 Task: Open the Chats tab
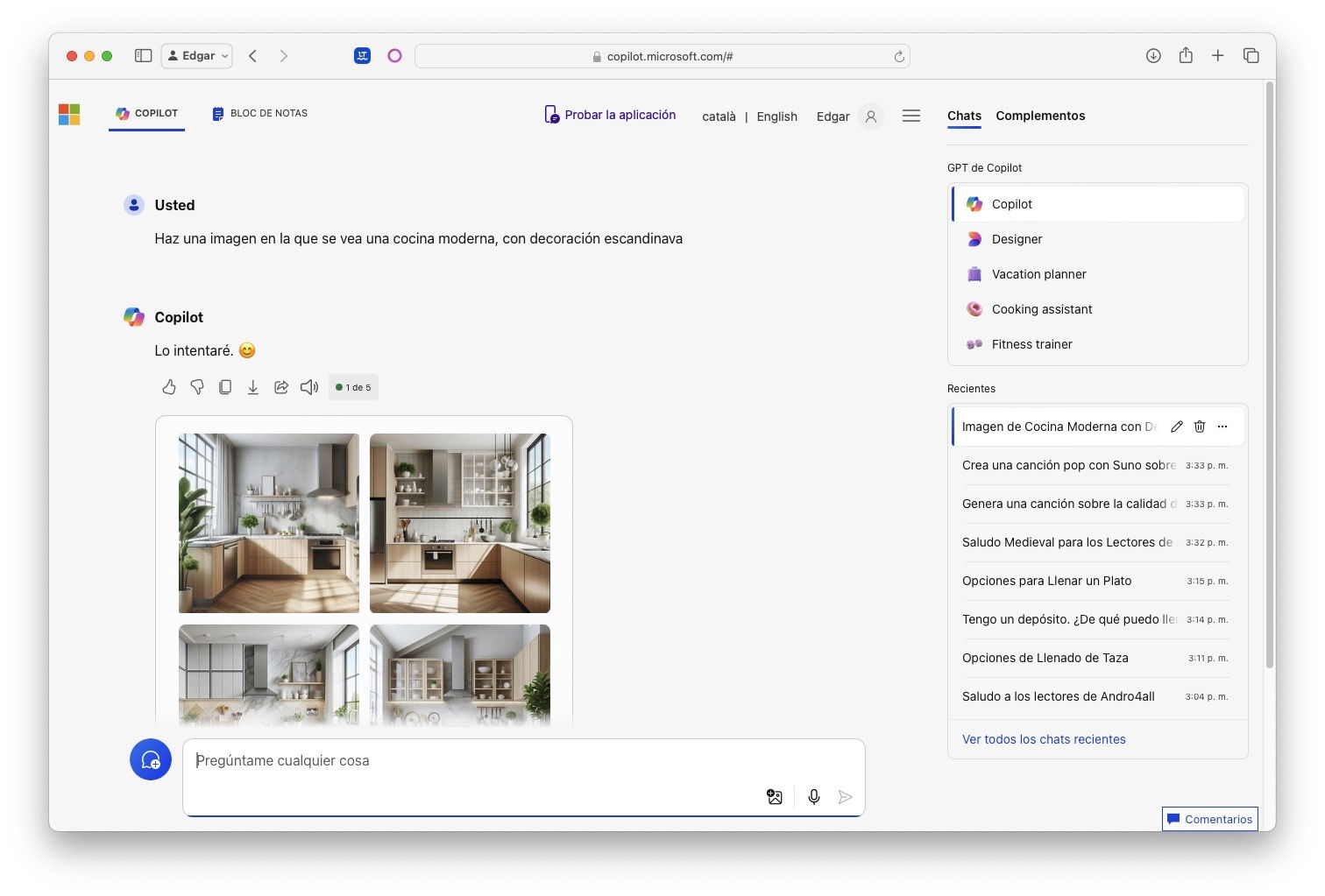coord(964,116)
